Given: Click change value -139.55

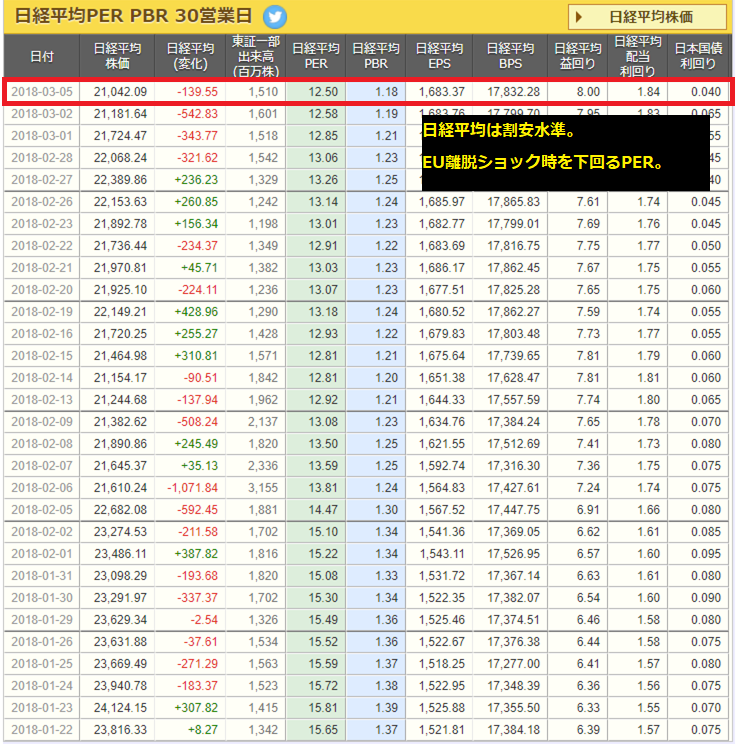Looking at the screenshot, I should [x=197, y=92].
